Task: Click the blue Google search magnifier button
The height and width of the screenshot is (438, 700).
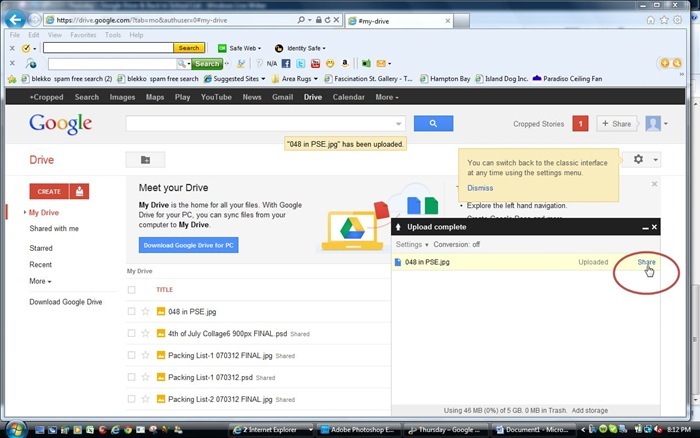Action: pos(433,123)
